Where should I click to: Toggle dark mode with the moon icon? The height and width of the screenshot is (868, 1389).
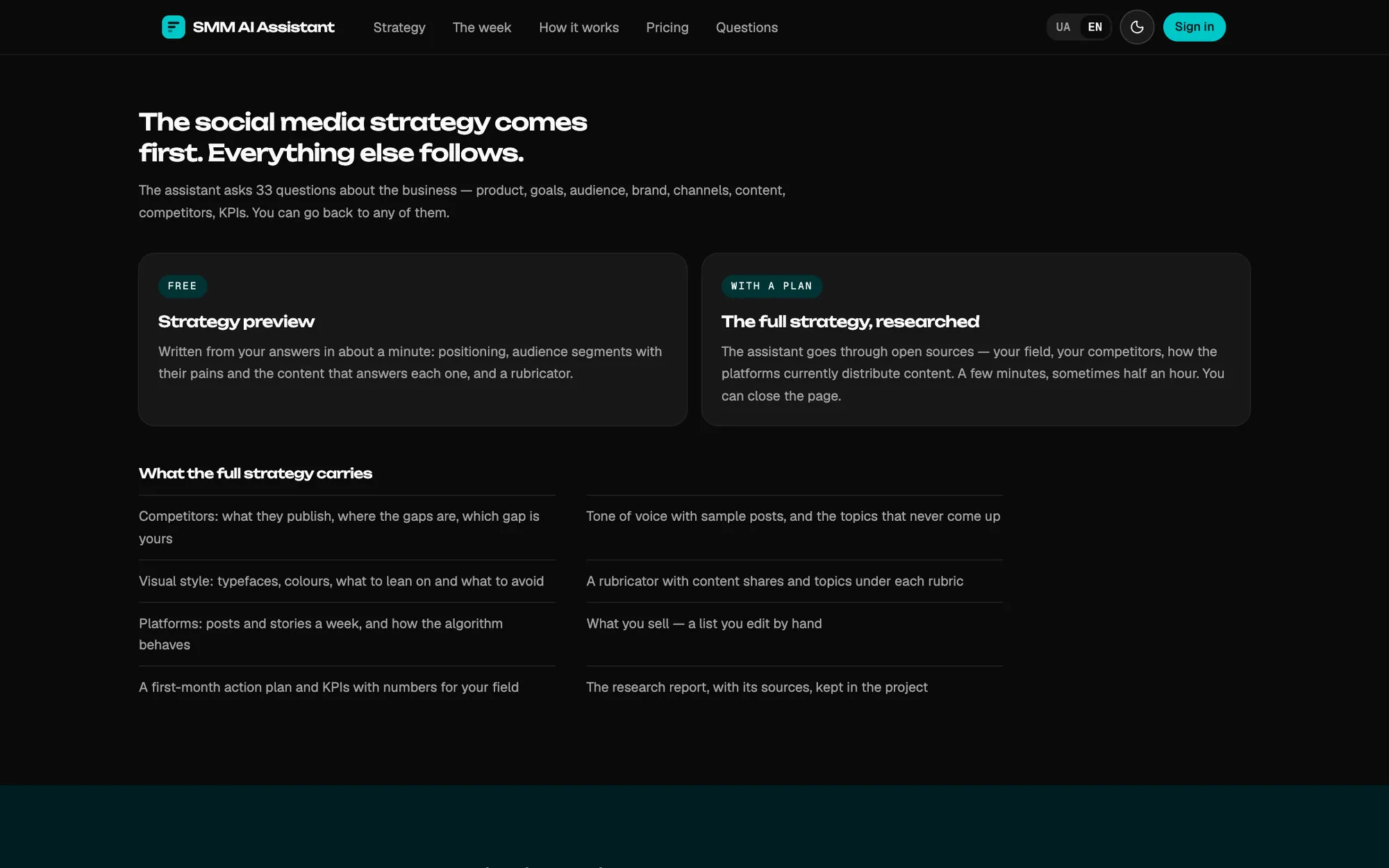coord(1137,27)
